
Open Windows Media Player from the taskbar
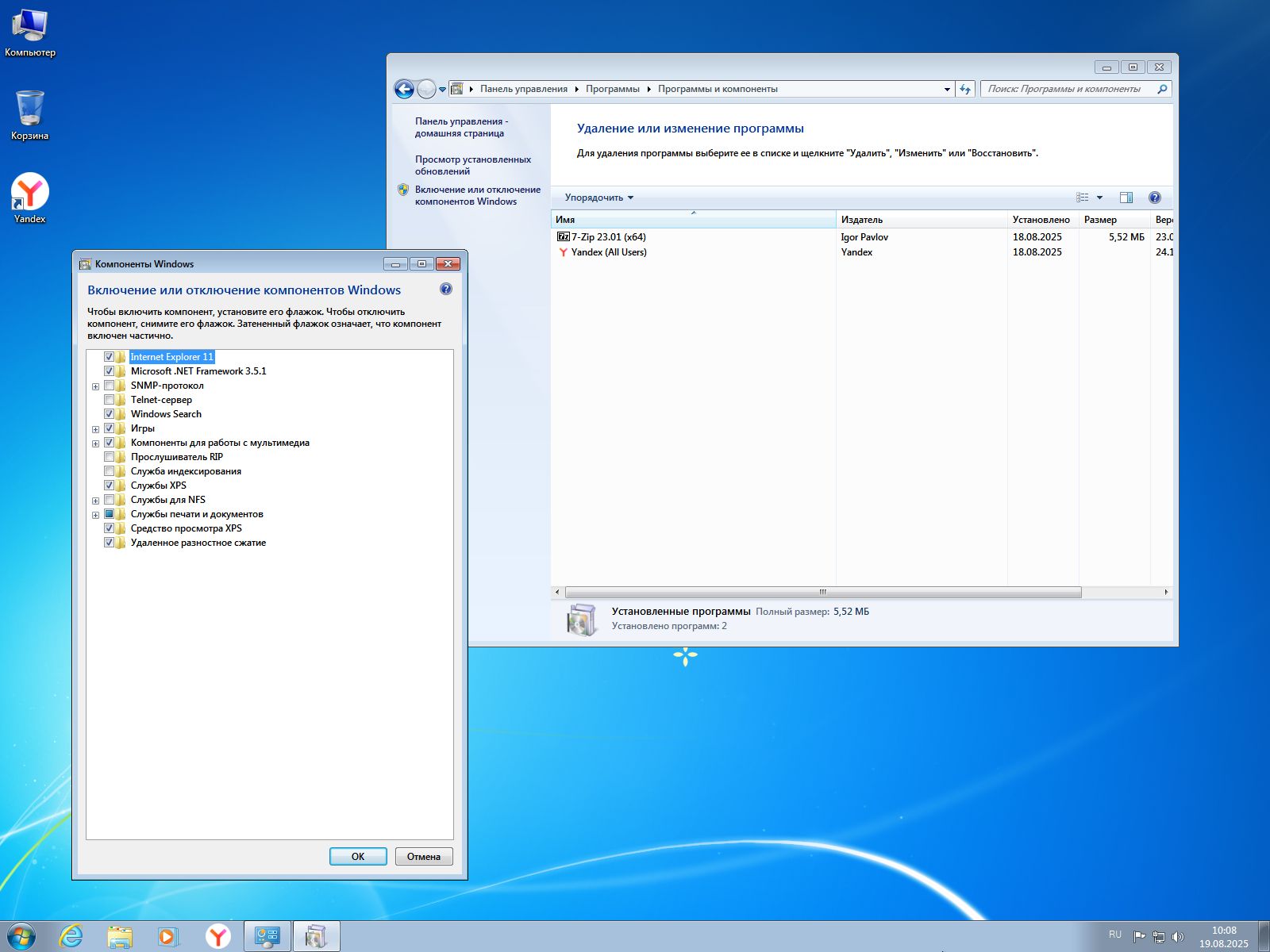pos(168,937)
